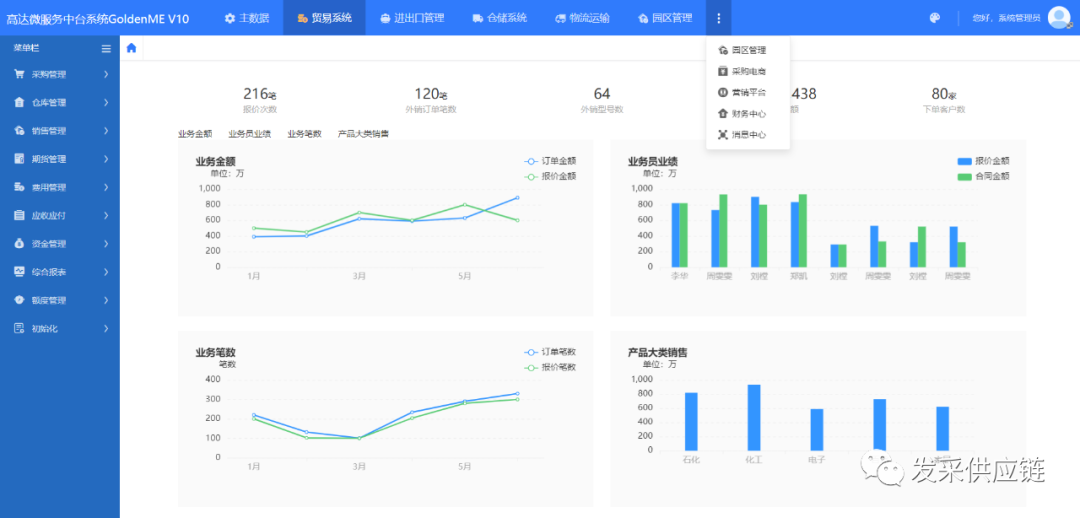The width and height of the screenshot is (1080, 518).
Task: Click the 120笔 外销订单笔数 statistic
Action: [431, 100]
